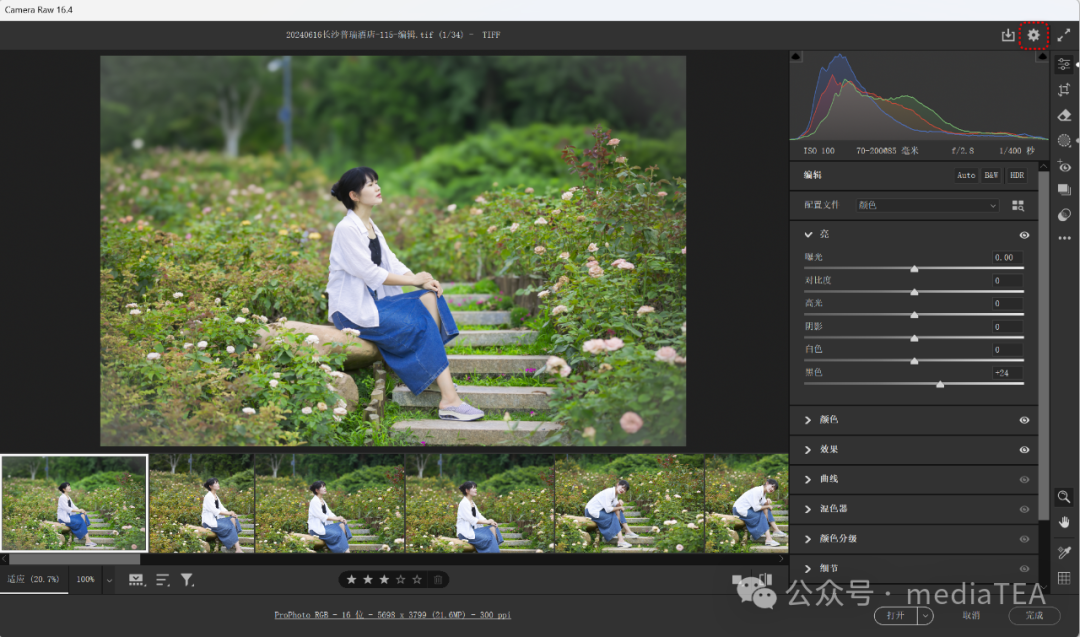Select the color sampler eyedropper tool
Image resolution: width=1080 pixels, height=637 pixels.
point(1064,552)
